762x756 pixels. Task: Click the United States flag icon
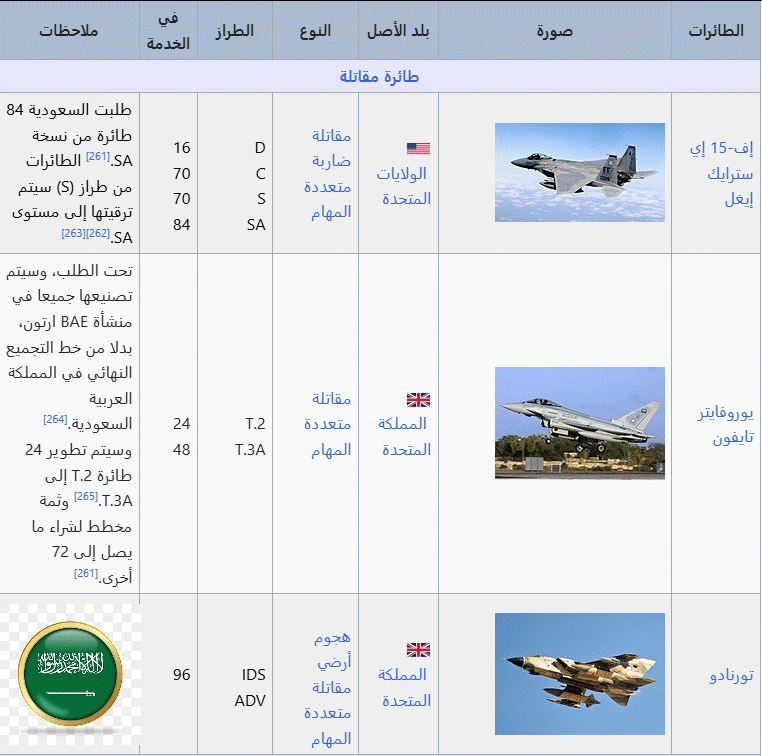tap(418, 149)
